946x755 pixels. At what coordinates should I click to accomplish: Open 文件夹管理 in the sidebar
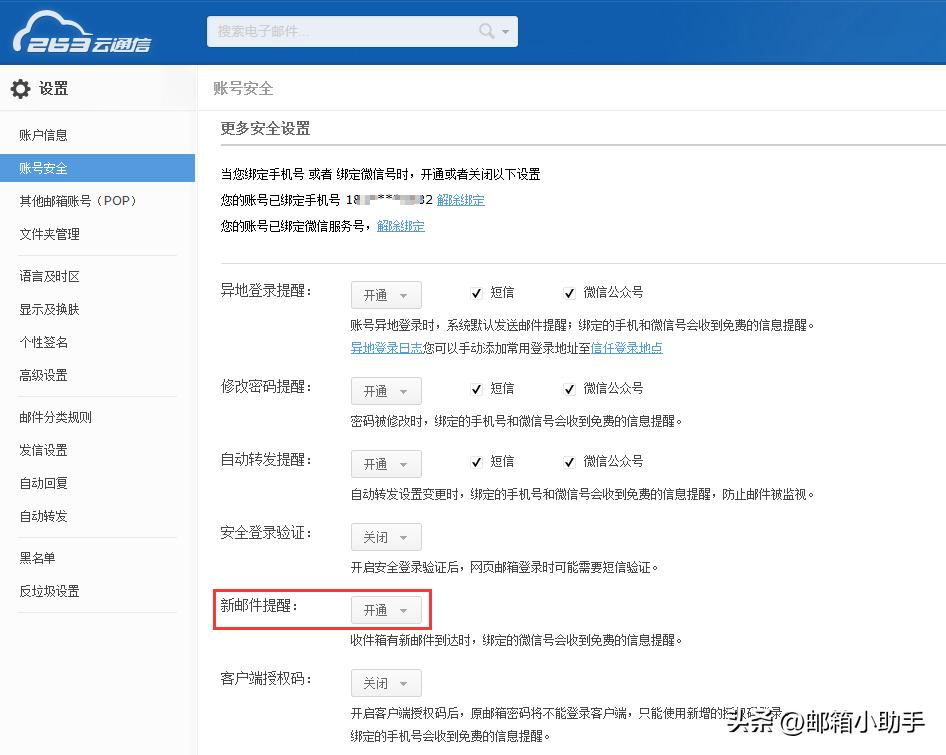[49, 233]
